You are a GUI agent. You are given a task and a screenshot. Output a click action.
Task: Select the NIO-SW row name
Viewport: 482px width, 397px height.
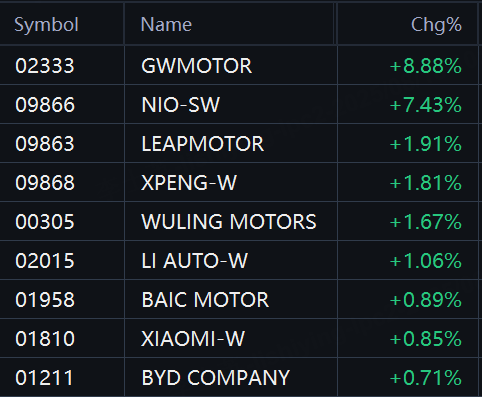tap(181, 105)
